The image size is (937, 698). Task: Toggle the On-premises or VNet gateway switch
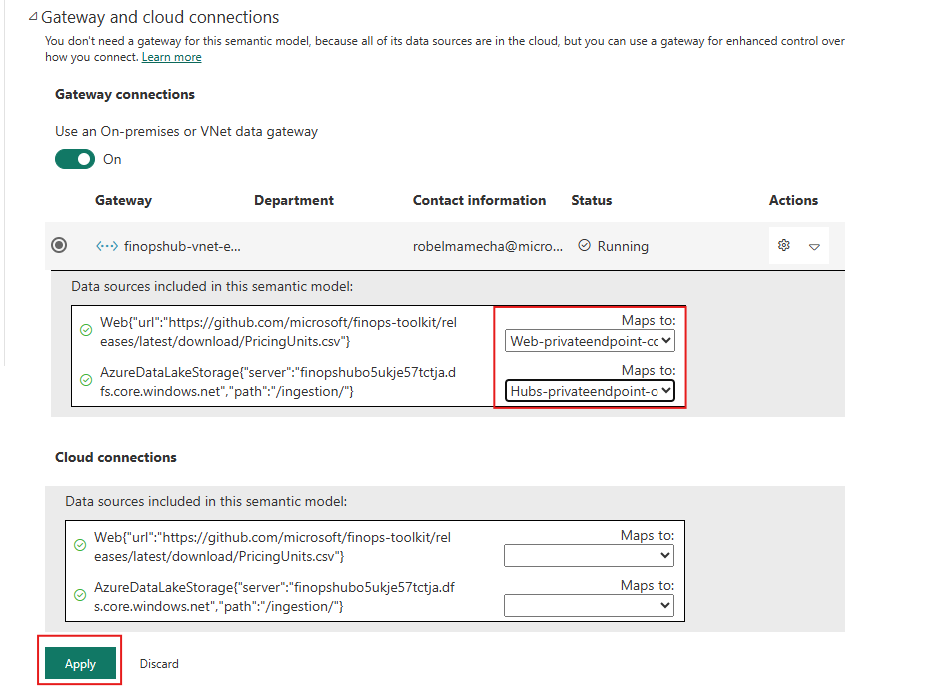coord(75,159)
